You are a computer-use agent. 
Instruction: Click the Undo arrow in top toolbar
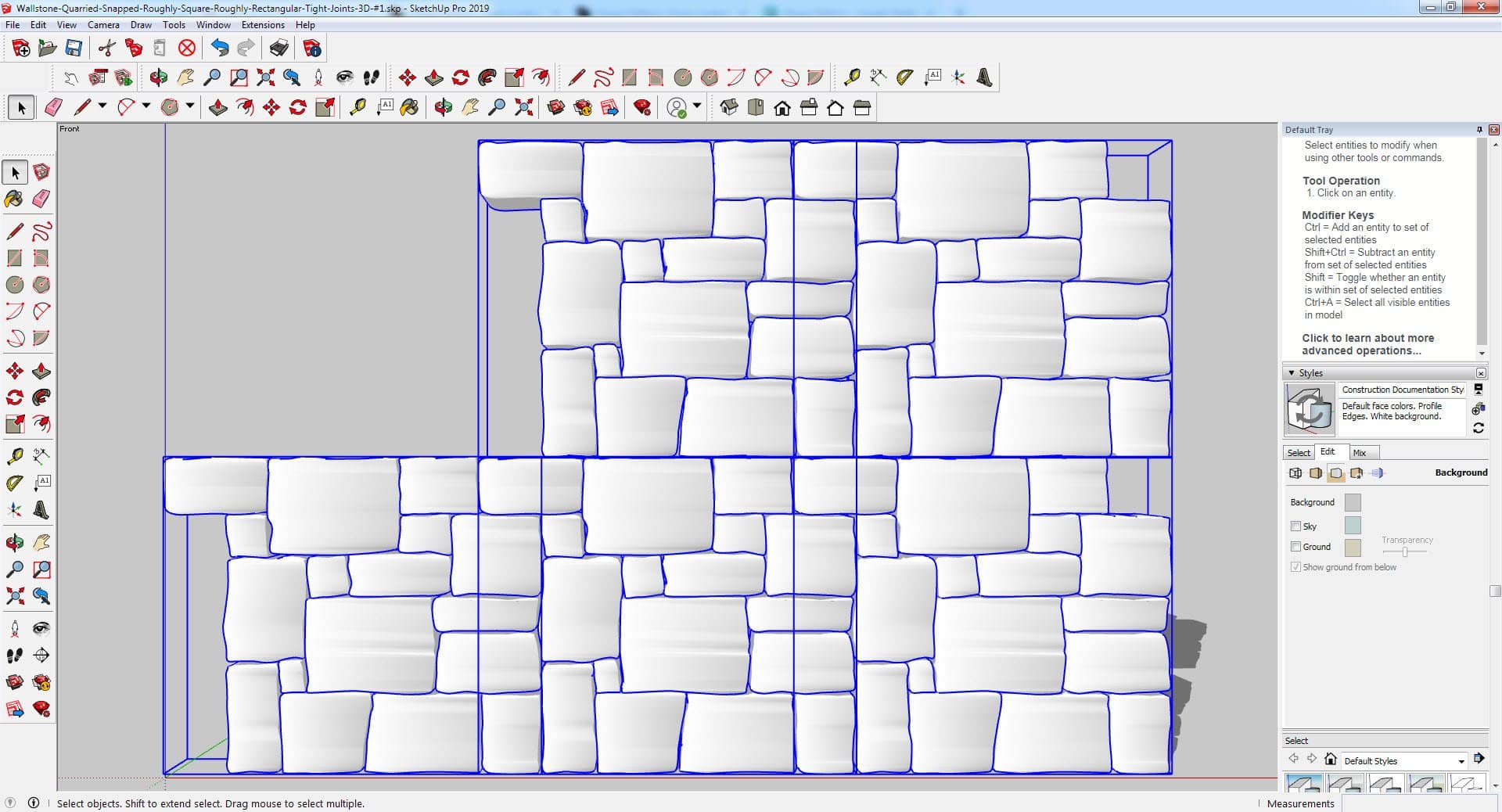coord(220,49)
